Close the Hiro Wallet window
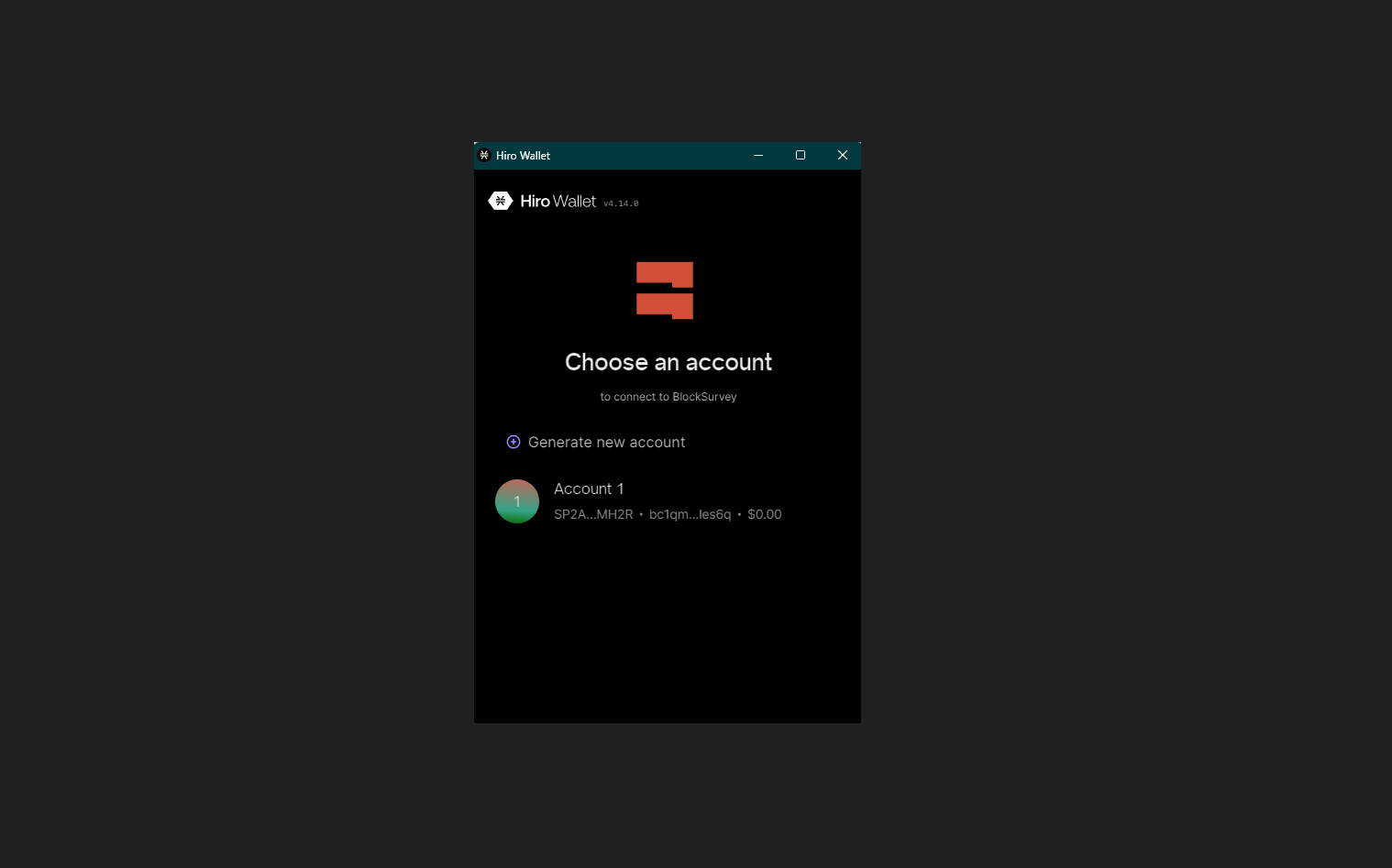This screenshot has width=1392, height=868. pyautogui.click(x=843, y=155)
